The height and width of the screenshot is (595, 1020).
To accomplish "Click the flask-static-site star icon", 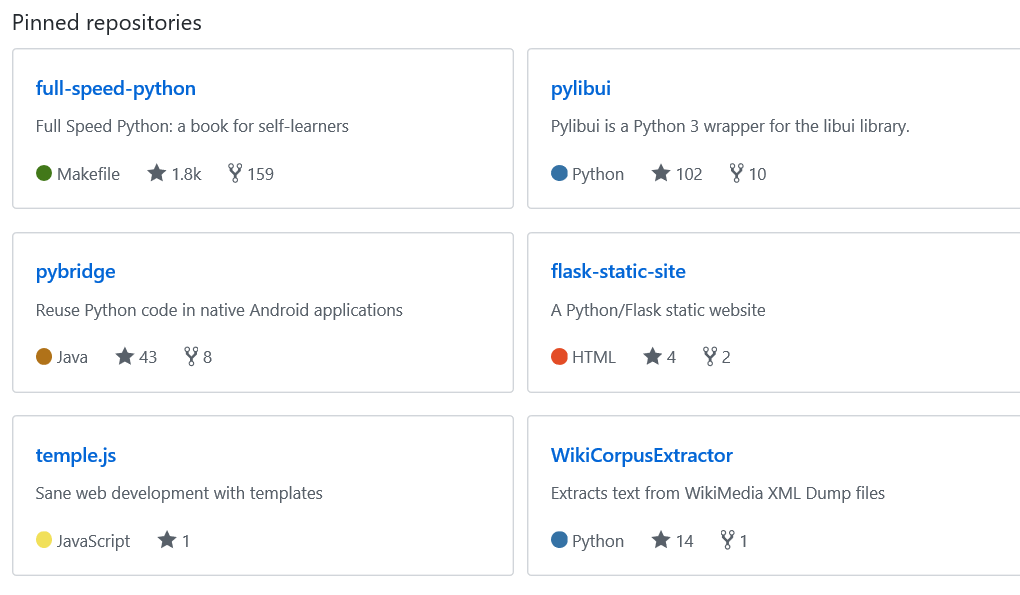I will (652, 356).
